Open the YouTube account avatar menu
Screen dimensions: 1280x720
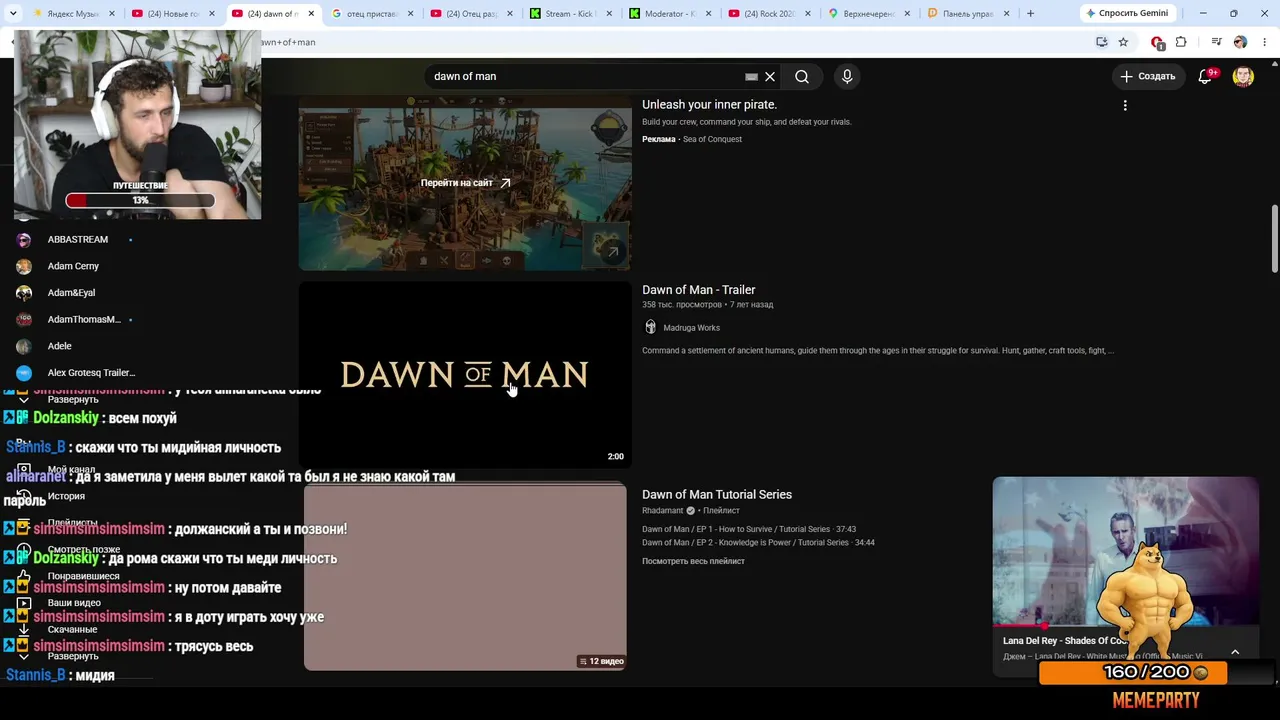1243,77
